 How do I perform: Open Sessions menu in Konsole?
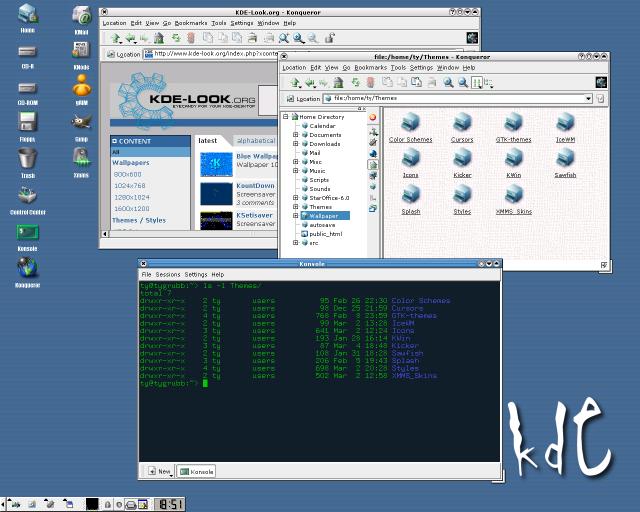click(x=167, y=275)
